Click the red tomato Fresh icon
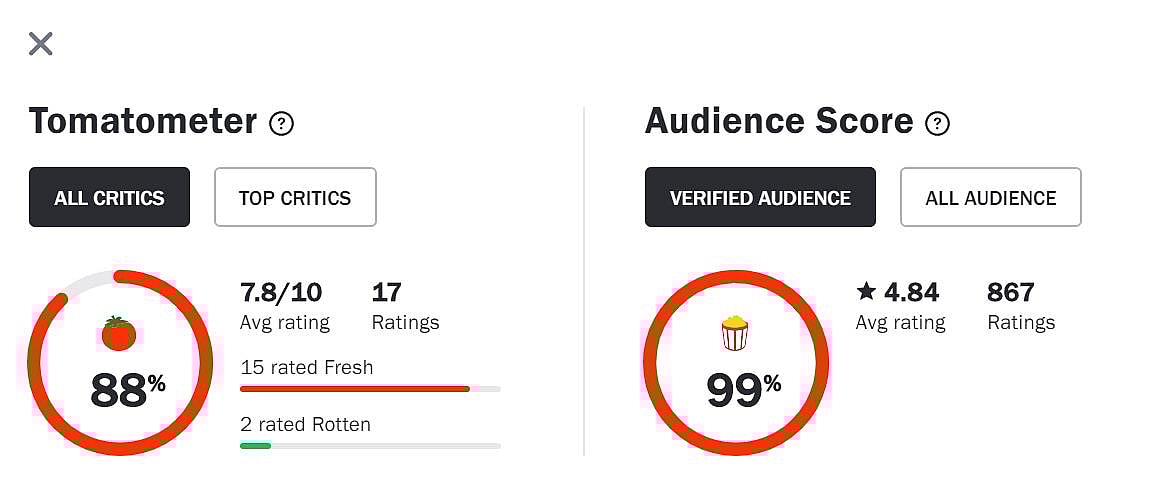Screen dimensions: 1175x493 pyautogui.click(x=118, y=333)
